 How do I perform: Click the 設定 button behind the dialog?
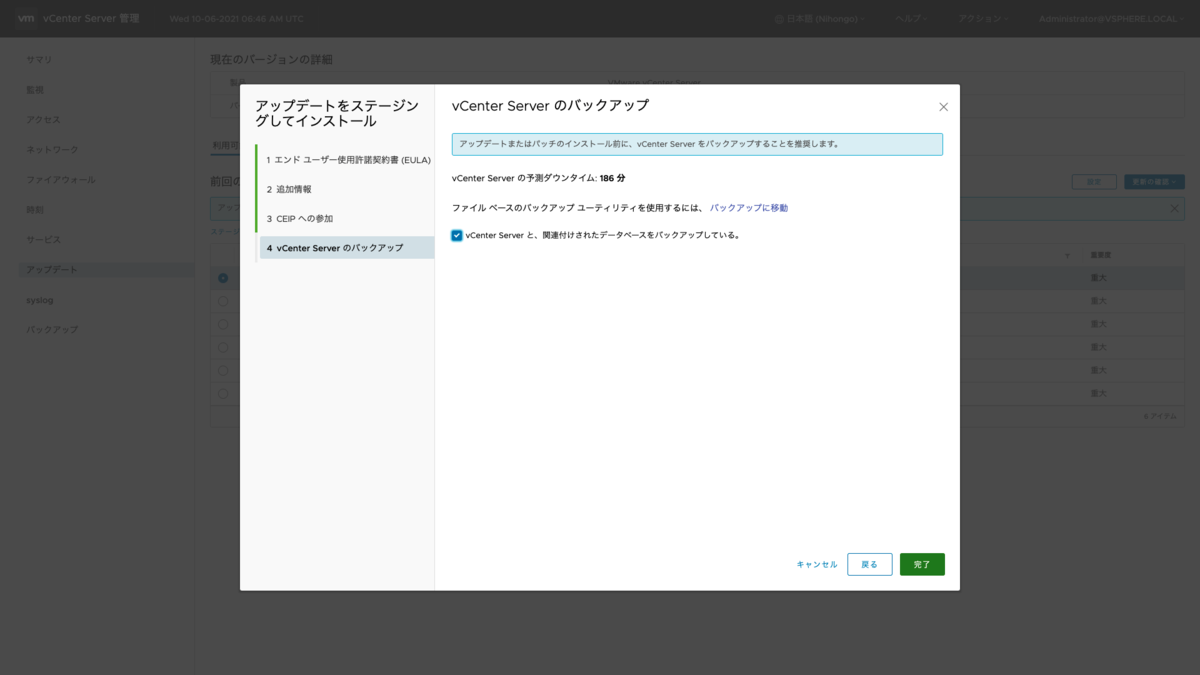[x=1094, y=182]
